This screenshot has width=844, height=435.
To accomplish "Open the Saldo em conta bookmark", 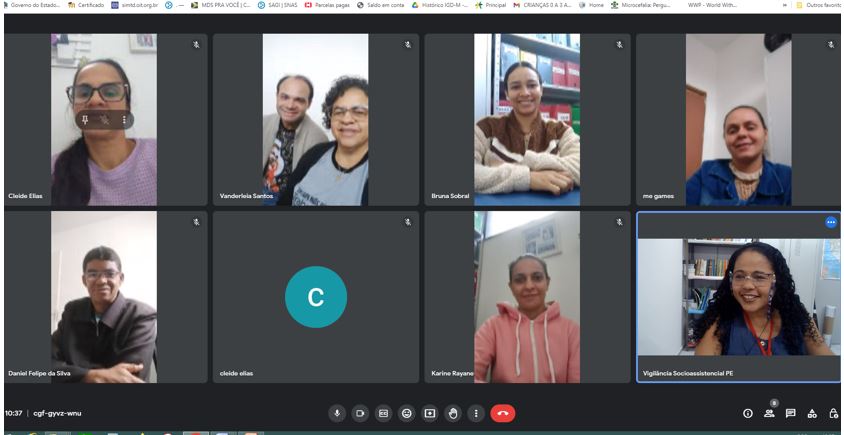I will click(380, 5).
